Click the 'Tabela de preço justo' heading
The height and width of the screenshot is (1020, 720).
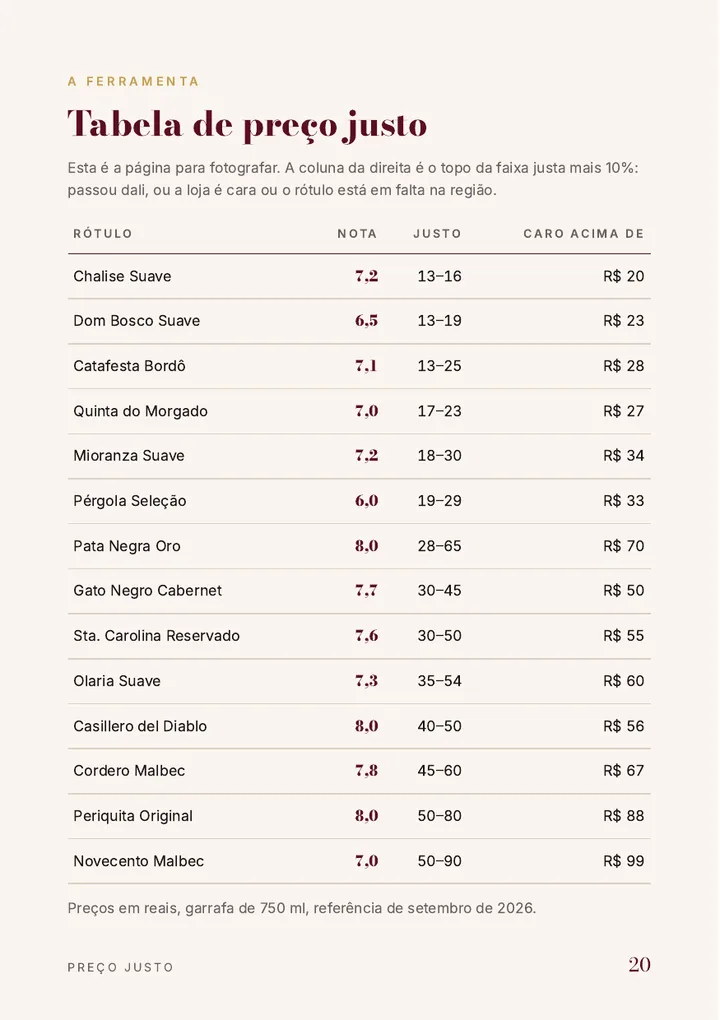click(x=247, y=124)
